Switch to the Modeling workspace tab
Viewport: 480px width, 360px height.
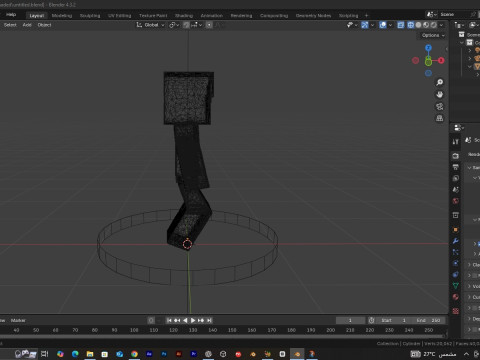(x=62, y=16)
